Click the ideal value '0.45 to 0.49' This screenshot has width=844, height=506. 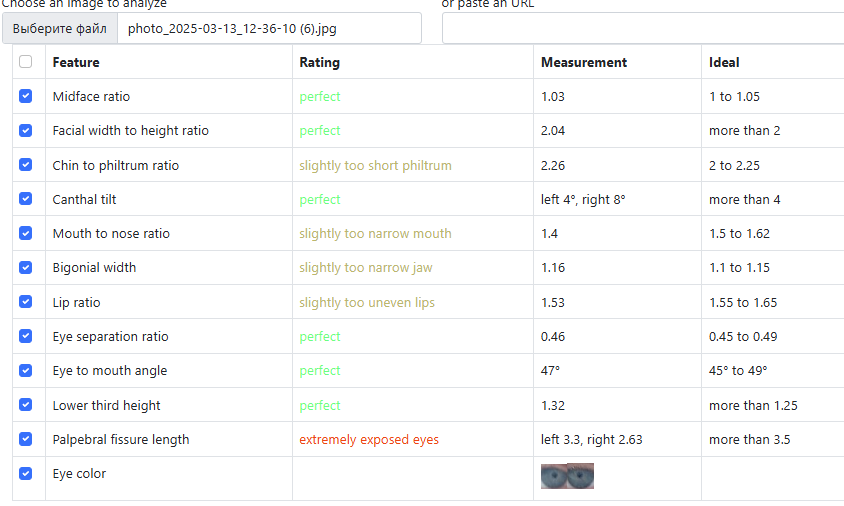coord(743,336)
